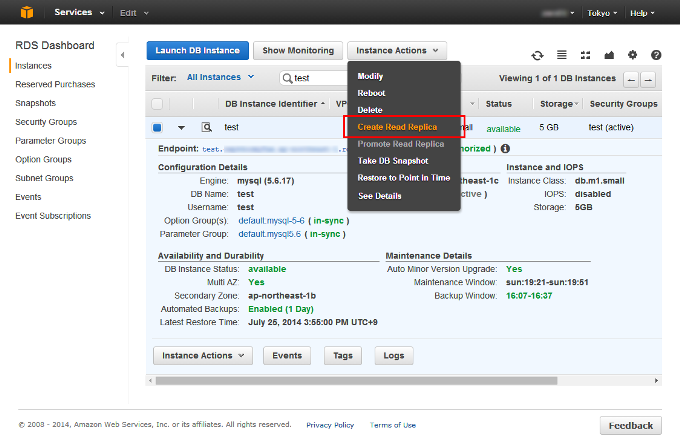Image resolution: width=680 pixels, height=440 pixels.
Task: Open the All Instances filter dropdown
Action: (x=220, y=77)
